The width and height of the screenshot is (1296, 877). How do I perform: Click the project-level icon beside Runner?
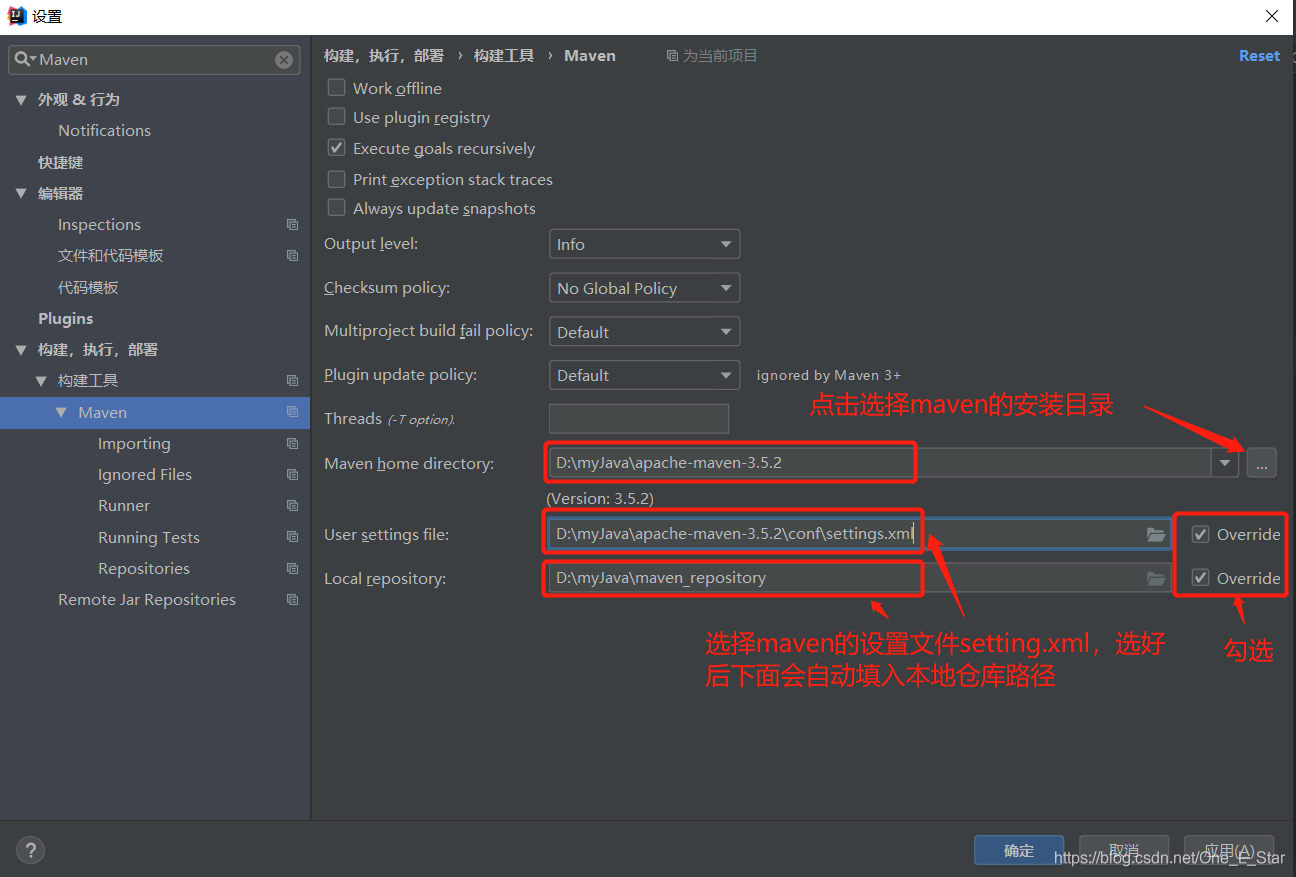point(292,506)
